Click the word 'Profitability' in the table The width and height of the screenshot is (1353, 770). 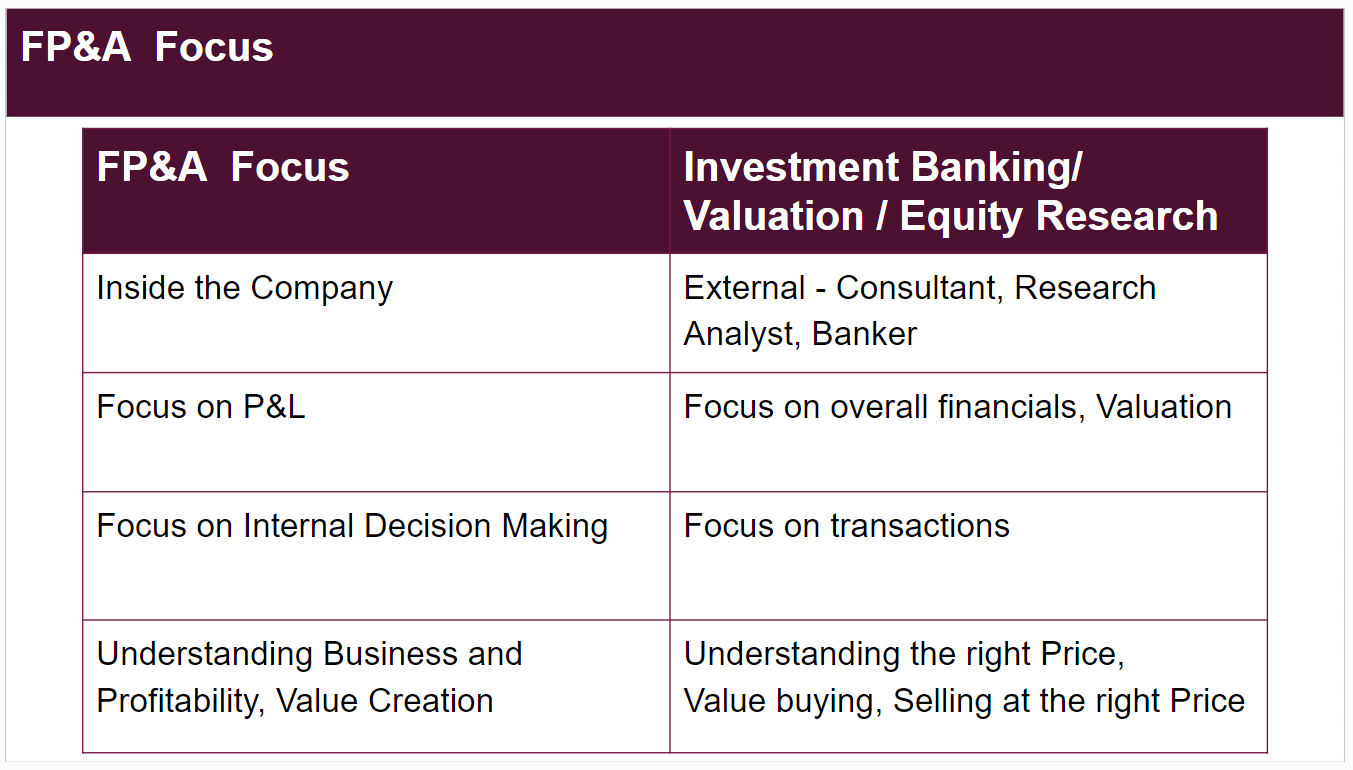(x=179, y=701)
